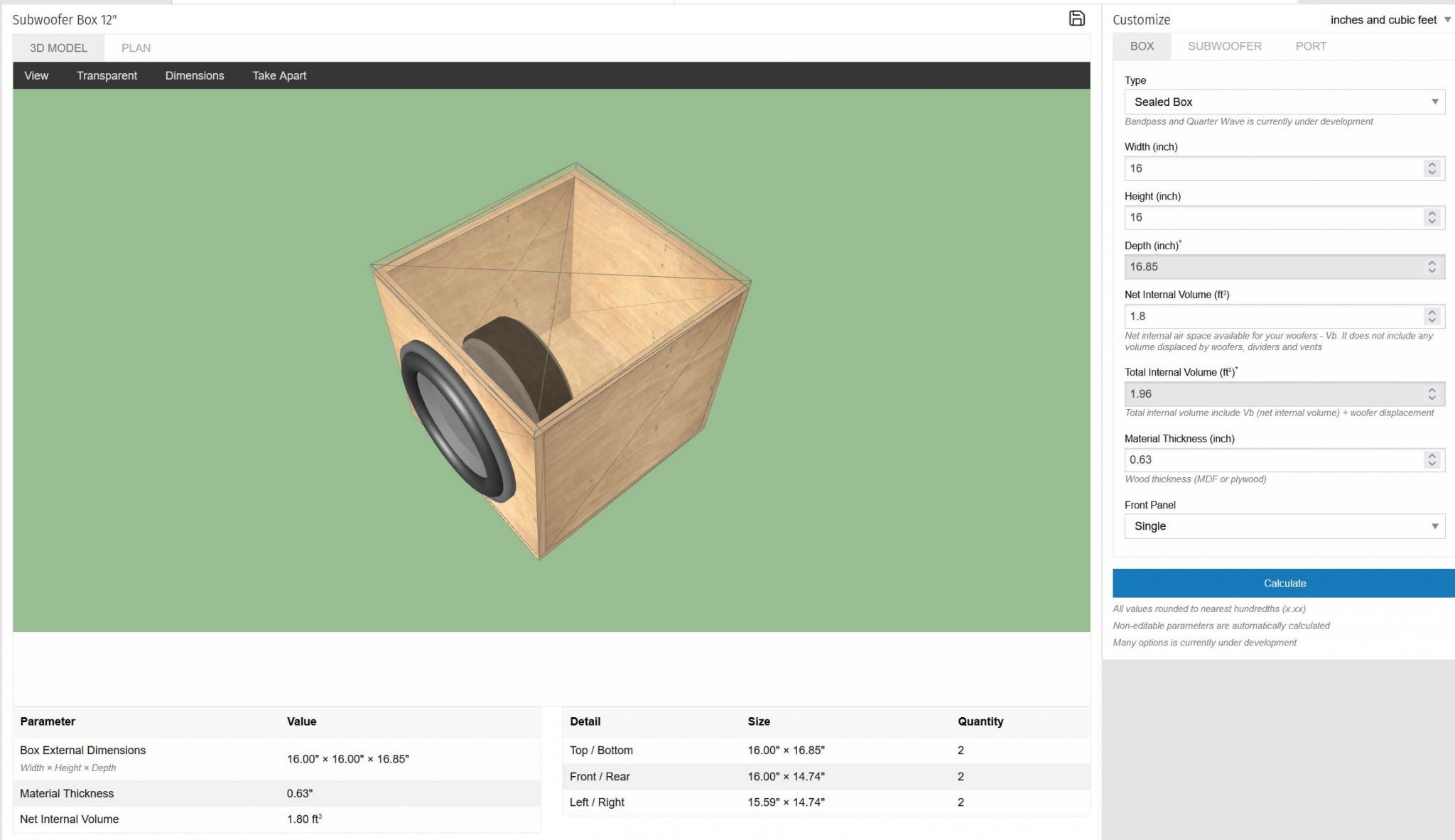Click the save floppy disk icon

[1076, 18]
